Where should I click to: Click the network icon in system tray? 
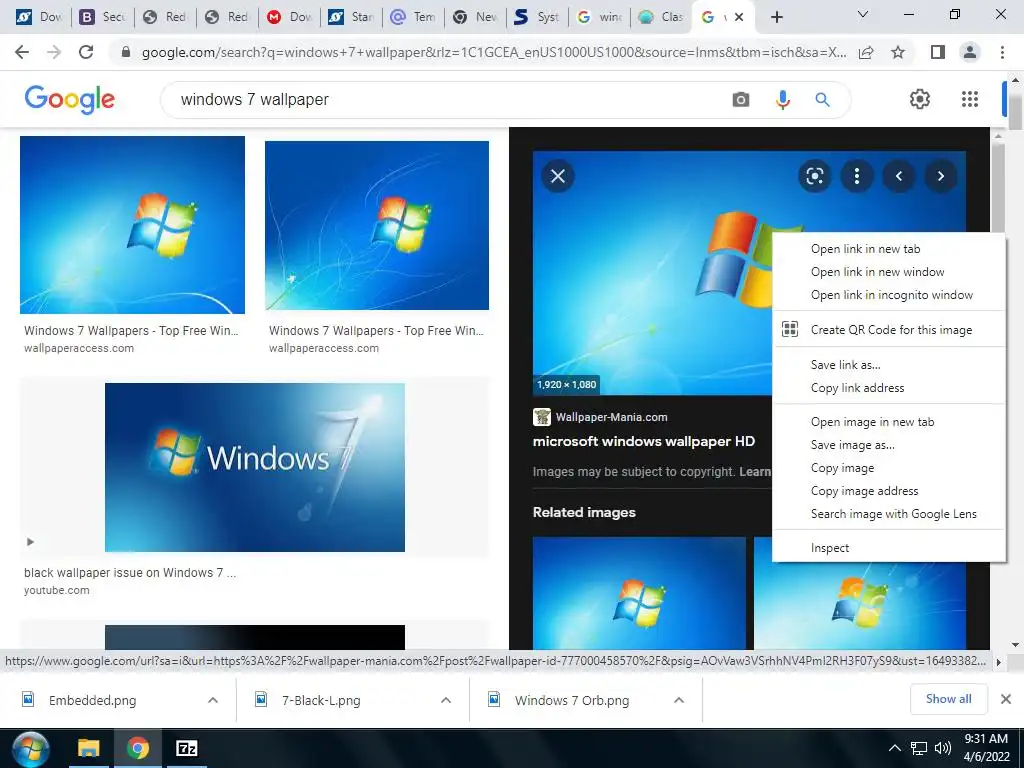(x=919, y=748)
